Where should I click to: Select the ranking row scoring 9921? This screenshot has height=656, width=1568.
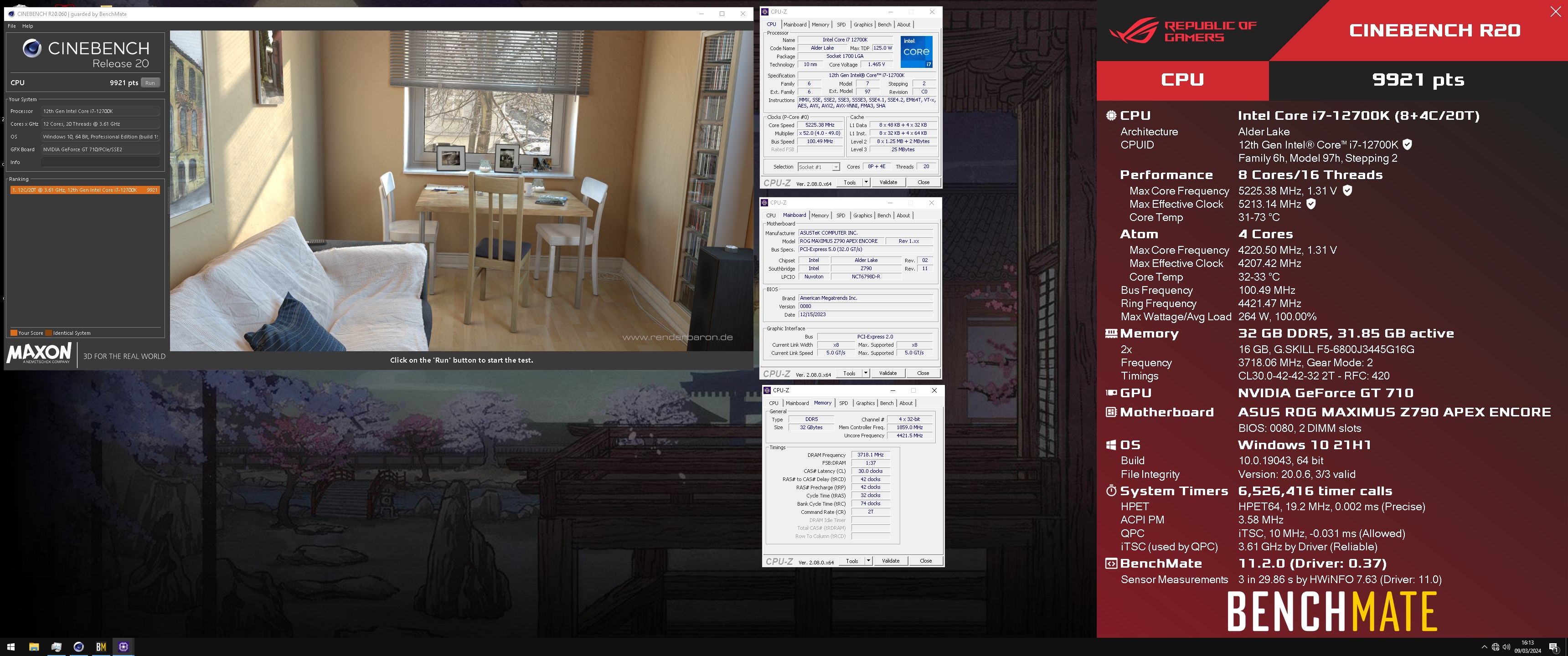(85, 190)
